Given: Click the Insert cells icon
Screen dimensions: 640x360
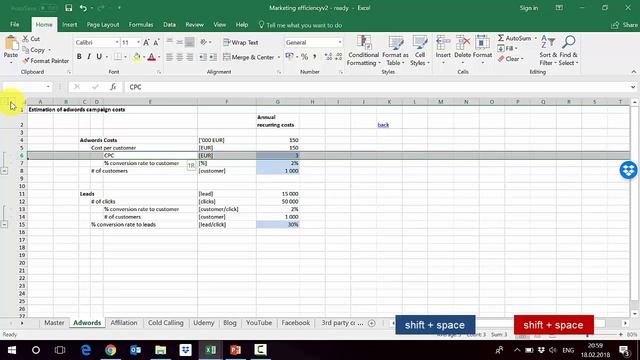Looking at the screenshot, I should coord(443,42).
